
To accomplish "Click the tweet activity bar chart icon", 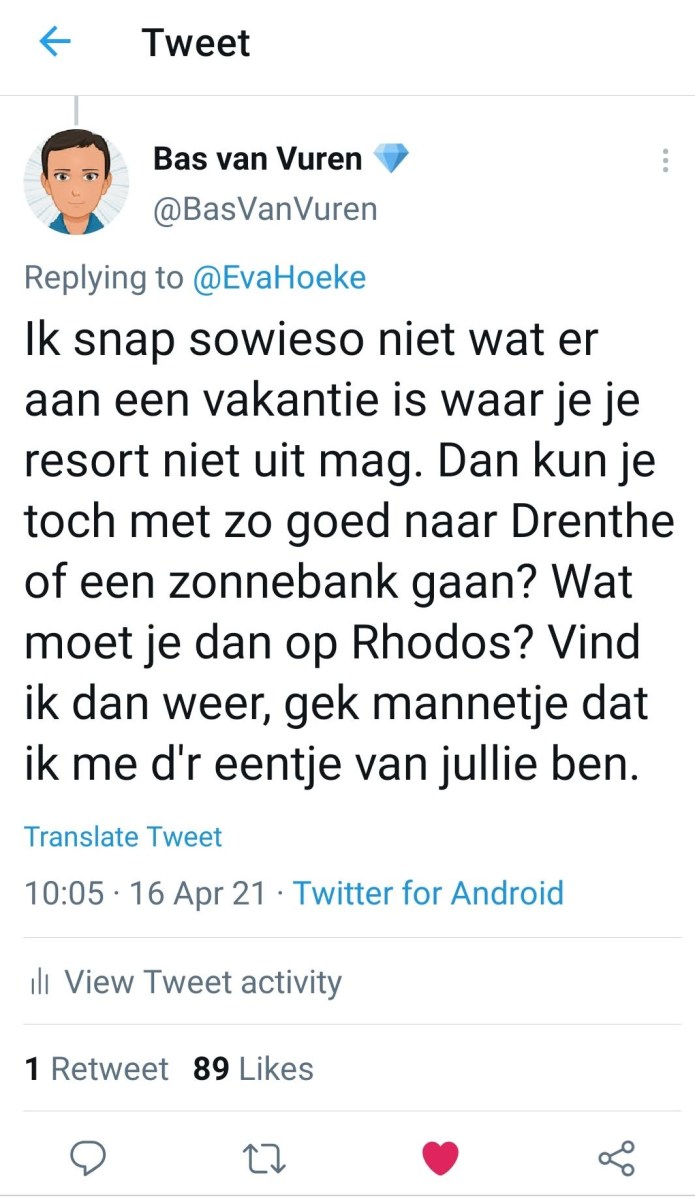I will (x=40, y=983).
